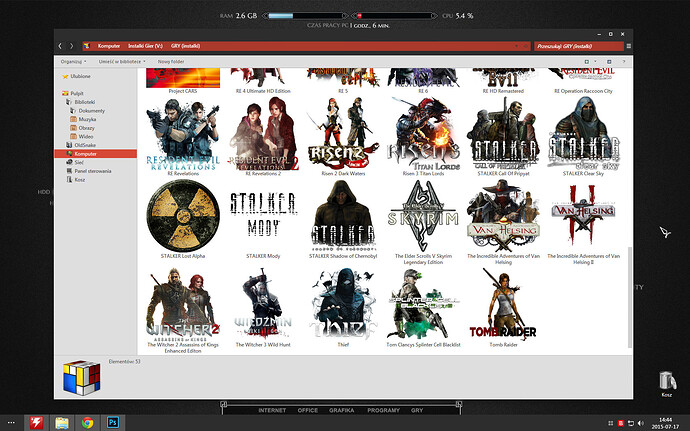Image resolution: width=690 pixels, height=431 pixels.
Task: Select the STALKER Lost Alpha radiation icon
Action: tap(183, 216)
